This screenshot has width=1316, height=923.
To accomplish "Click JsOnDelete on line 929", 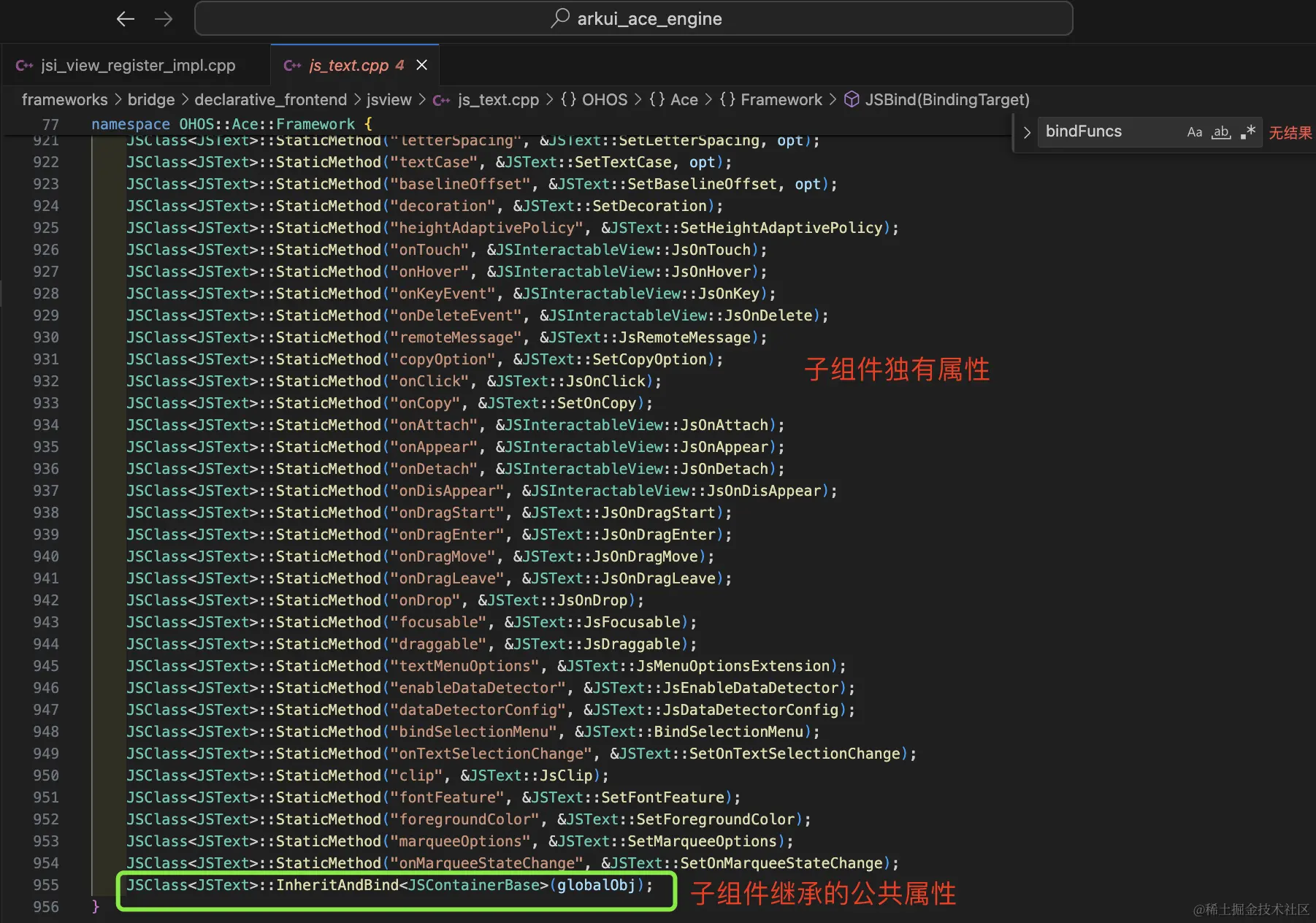I will coord(768,315).
